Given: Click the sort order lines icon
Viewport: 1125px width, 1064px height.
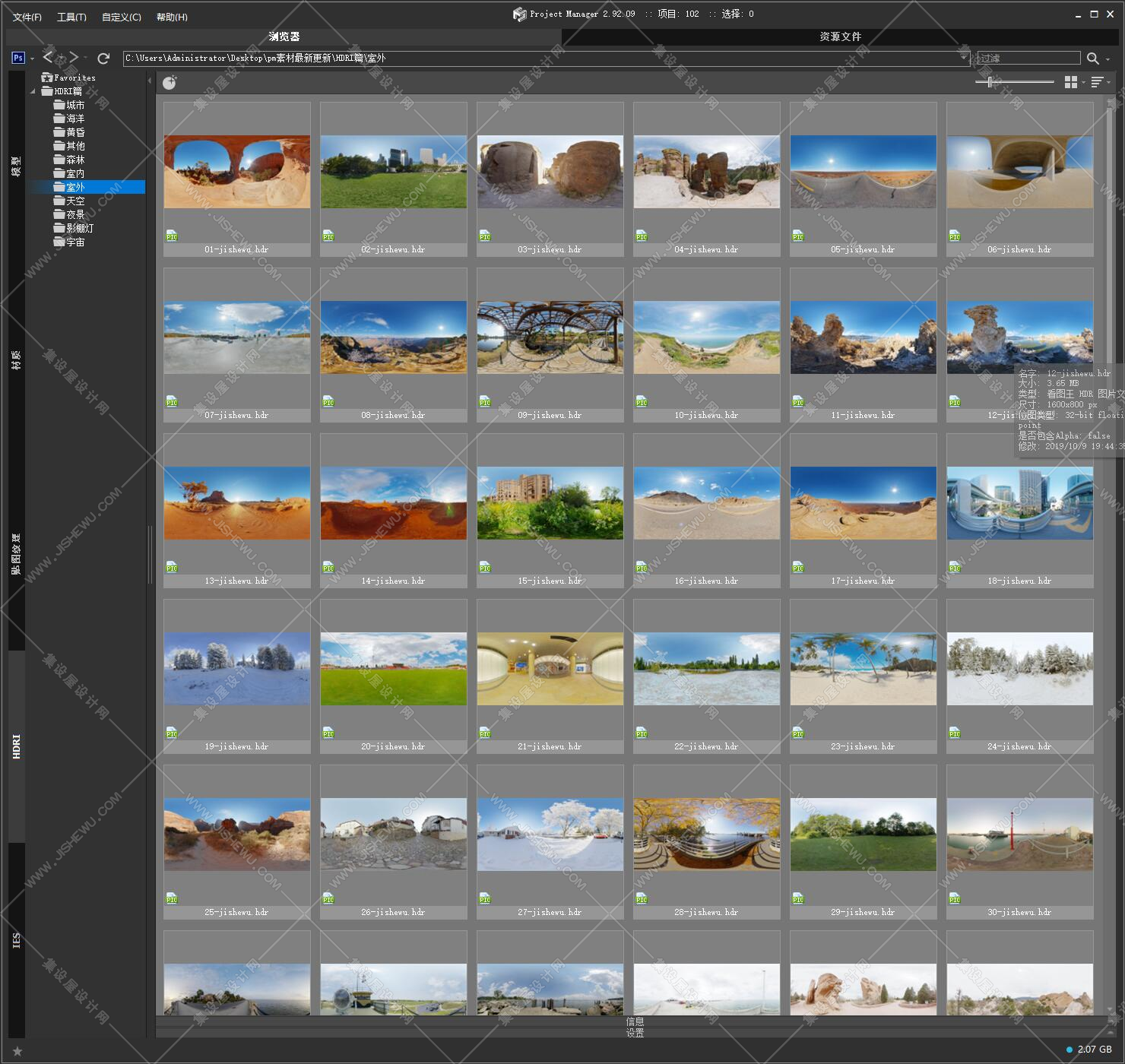Looking at the screenshot, I should point(1097,82).
